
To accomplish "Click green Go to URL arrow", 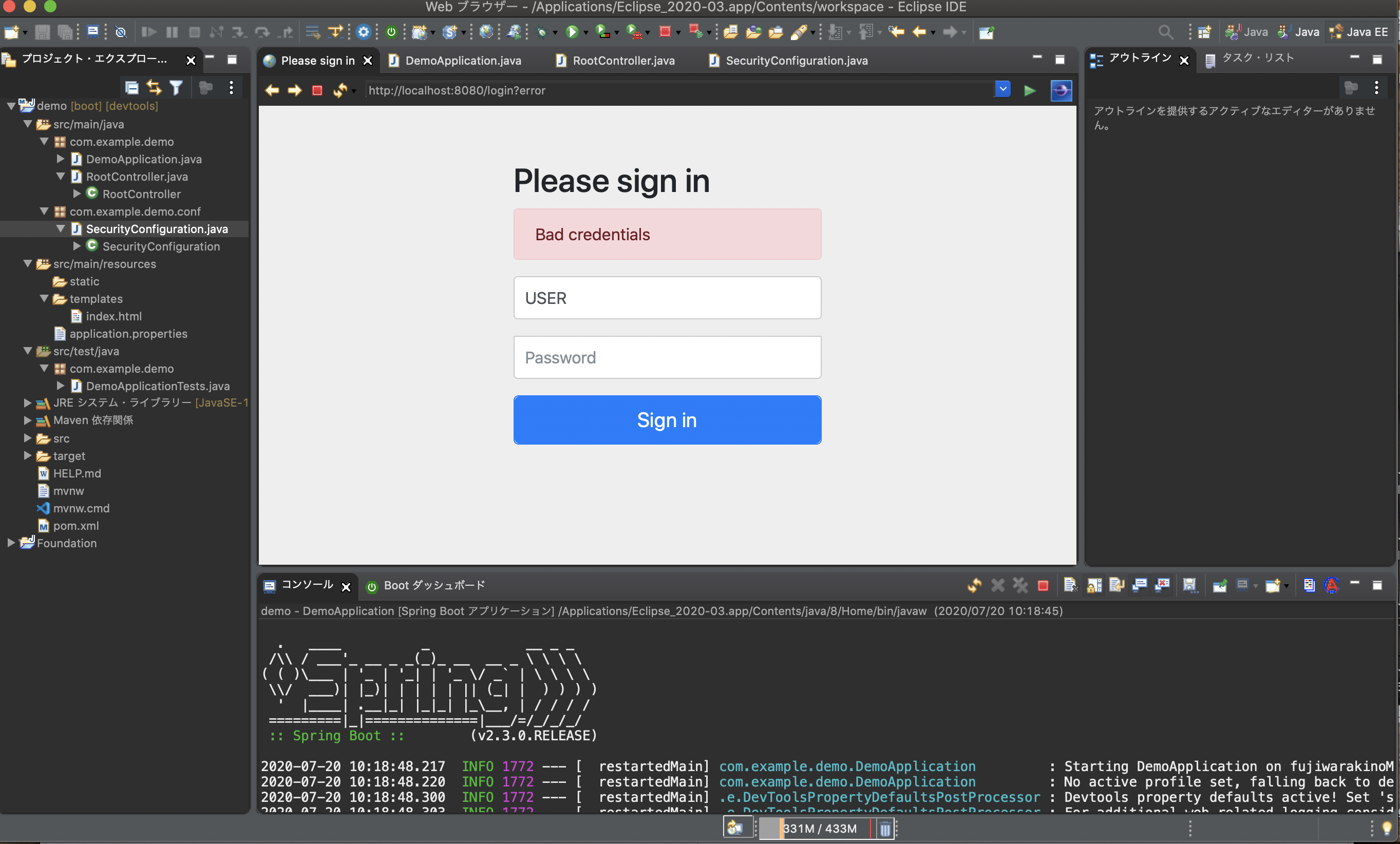I will coord(1030,90).
